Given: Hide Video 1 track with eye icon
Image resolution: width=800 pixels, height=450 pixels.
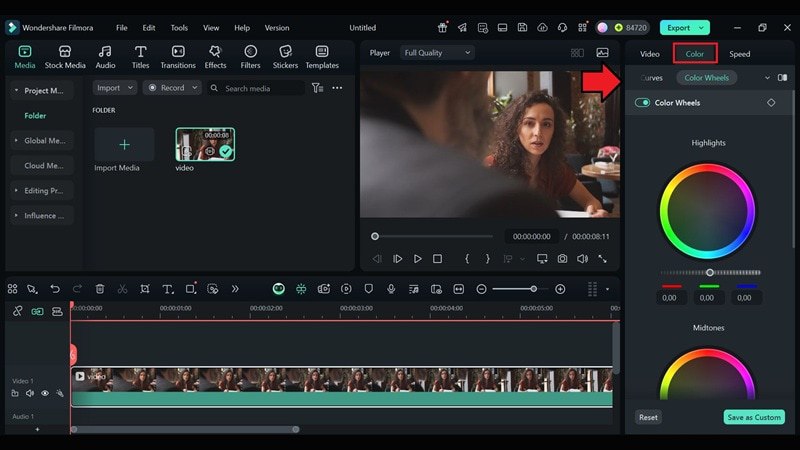Looking at the screenshot, I should click(45, 393).
